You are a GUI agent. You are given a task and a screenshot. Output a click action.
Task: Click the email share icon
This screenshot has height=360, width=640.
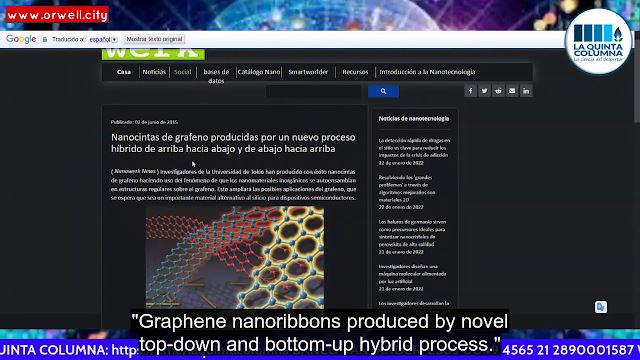pos(512,91)
